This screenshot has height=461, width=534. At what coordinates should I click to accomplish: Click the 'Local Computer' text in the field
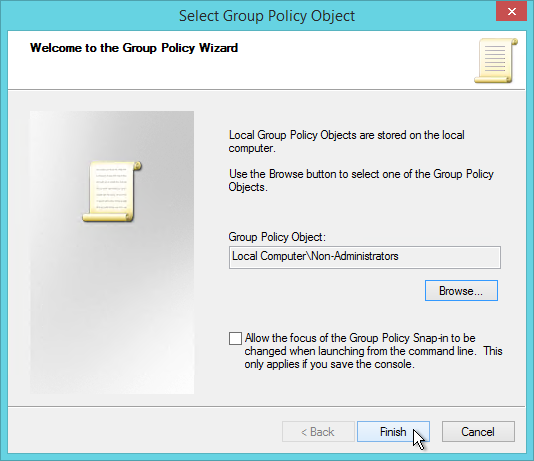point(269,256)
